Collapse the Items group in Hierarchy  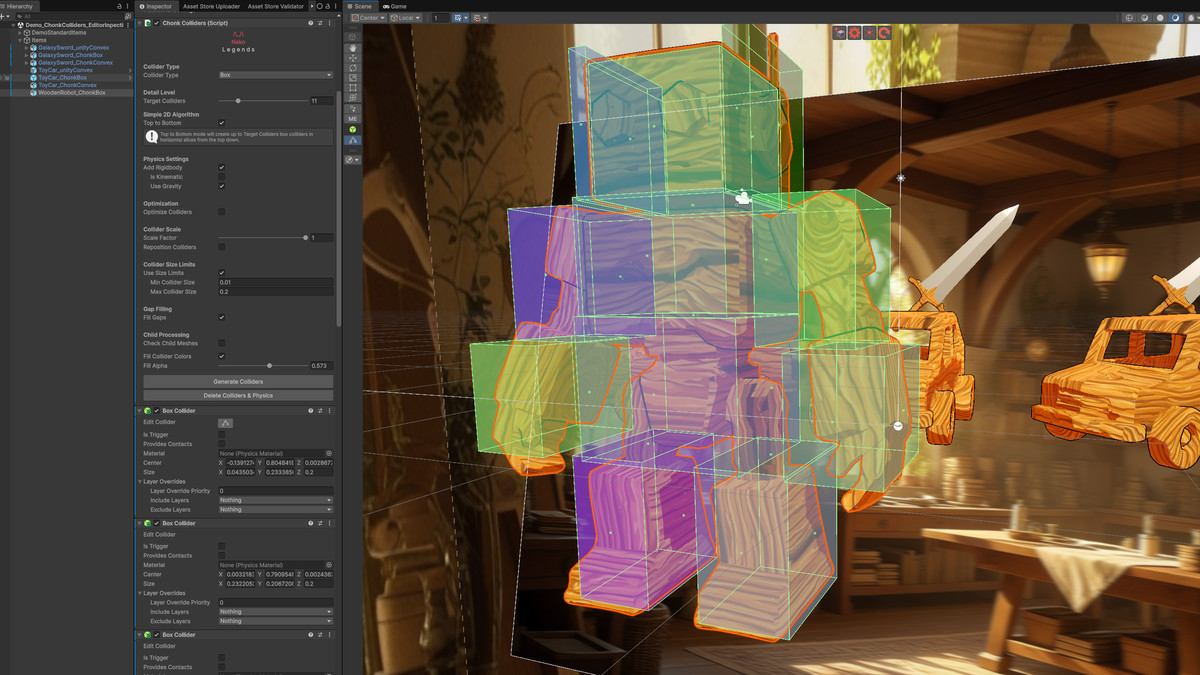pos(22,40)
